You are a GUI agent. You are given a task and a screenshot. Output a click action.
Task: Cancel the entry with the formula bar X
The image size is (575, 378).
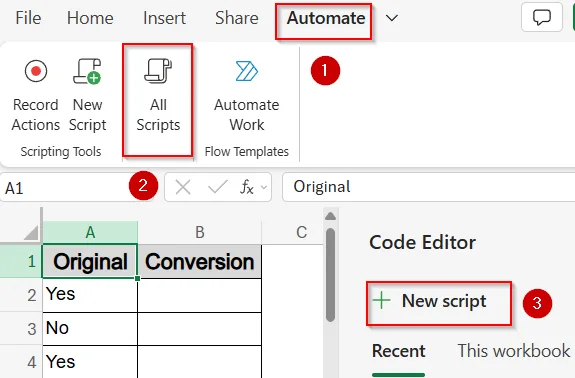[x=183, y=188]
